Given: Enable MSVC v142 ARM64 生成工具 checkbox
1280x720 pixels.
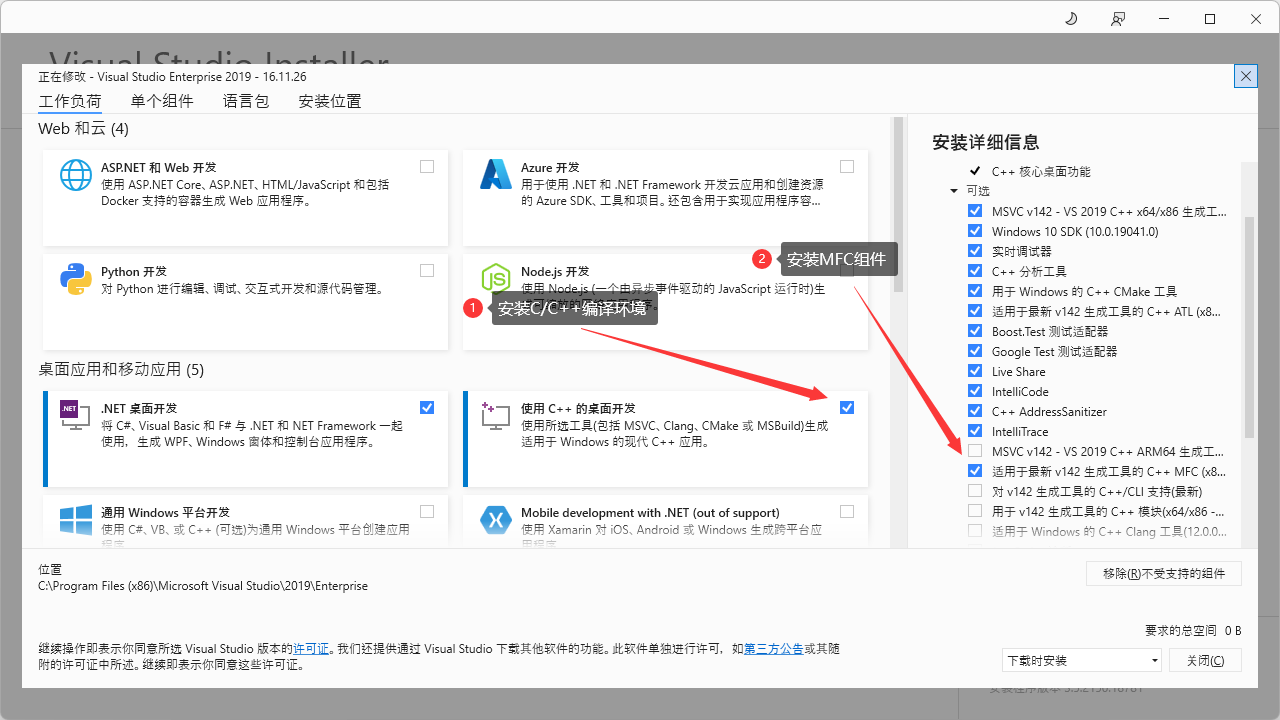Looking at the screenshot, I should pyautogui.click(x=974, y=450).
